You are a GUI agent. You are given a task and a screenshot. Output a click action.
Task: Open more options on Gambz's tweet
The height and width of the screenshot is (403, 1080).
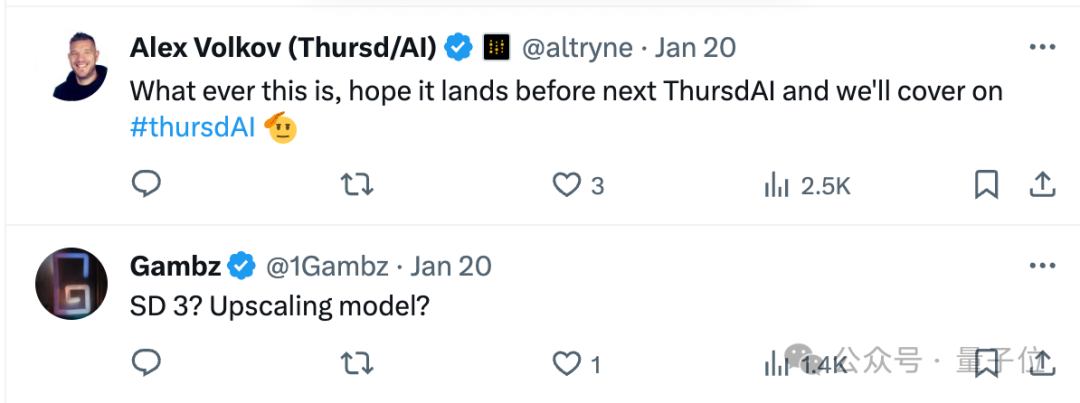tap(1042, 265)
